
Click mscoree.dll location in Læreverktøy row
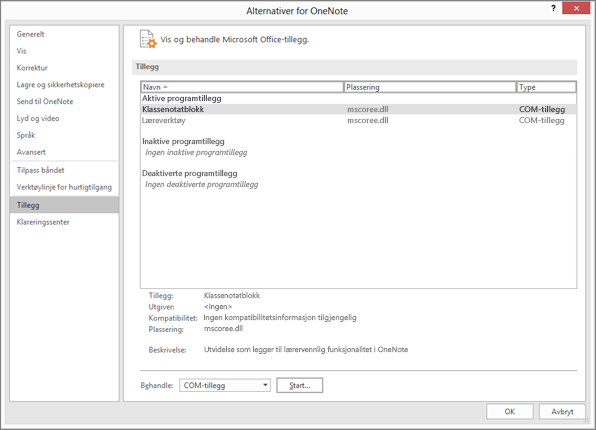pos(368,120)
